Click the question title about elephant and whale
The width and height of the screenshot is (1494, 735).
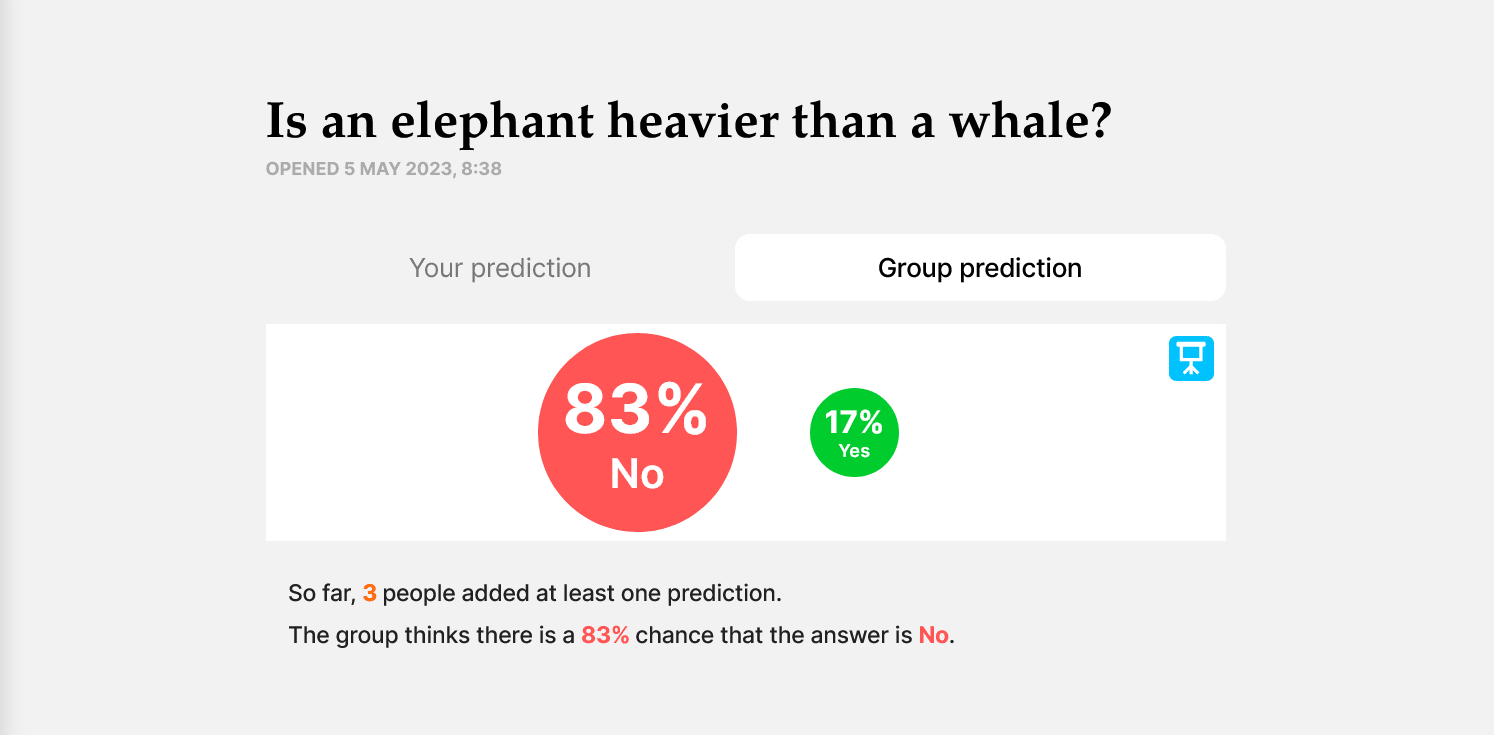689,121
